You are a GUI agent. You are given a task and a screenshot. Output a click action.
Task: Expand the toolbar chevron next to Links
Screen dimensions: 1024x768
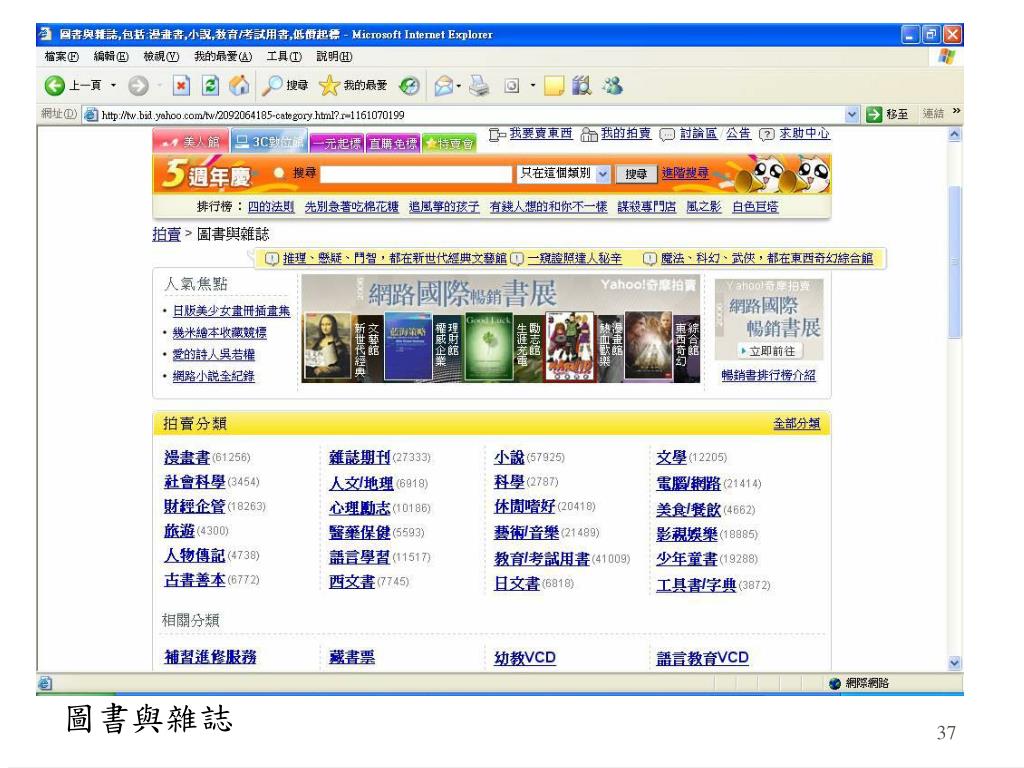(x=956, y=112)
